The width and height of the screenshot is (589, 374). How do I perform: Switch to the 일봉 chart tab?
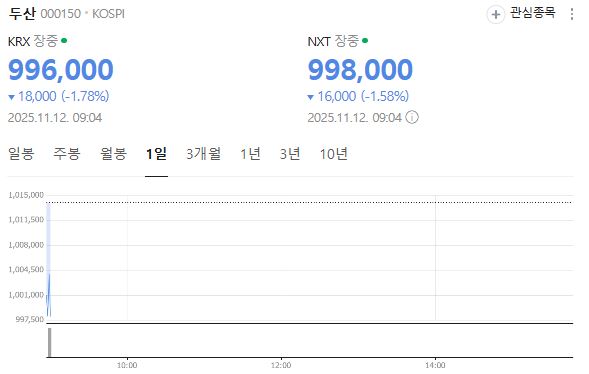pos(21,154)
